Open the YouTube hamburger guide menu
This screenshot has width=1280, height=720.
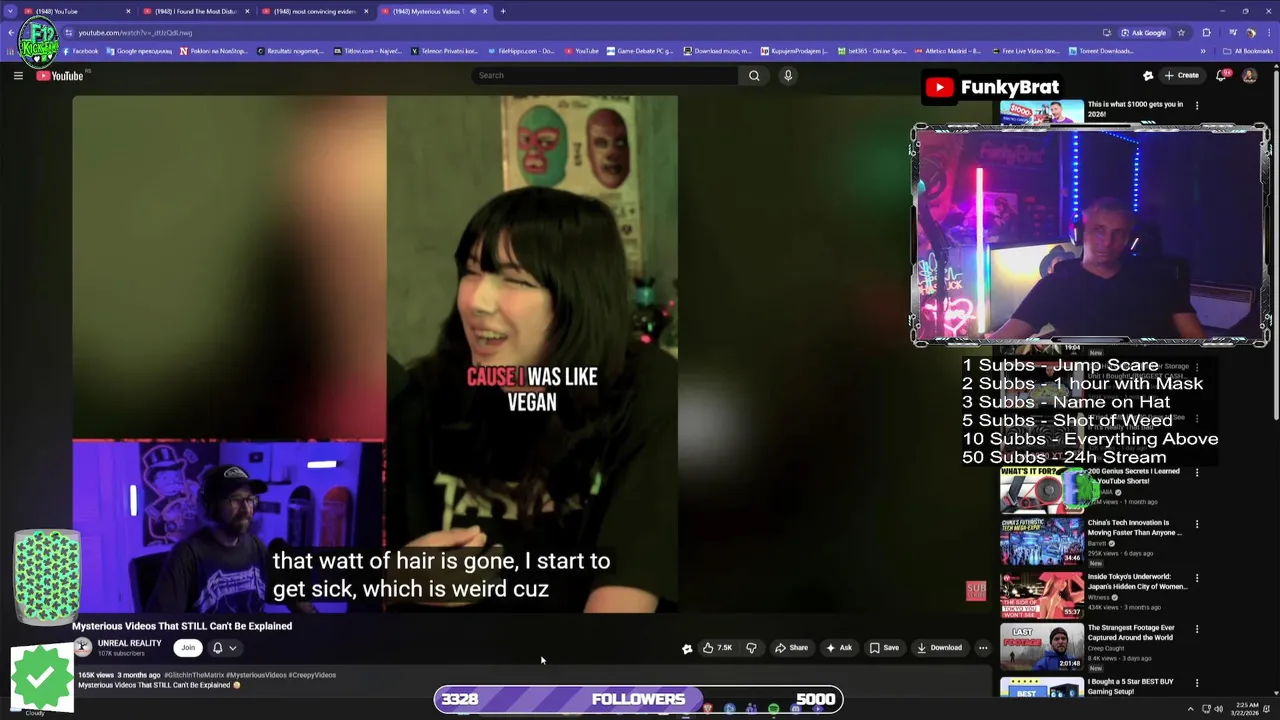(18, 75)
